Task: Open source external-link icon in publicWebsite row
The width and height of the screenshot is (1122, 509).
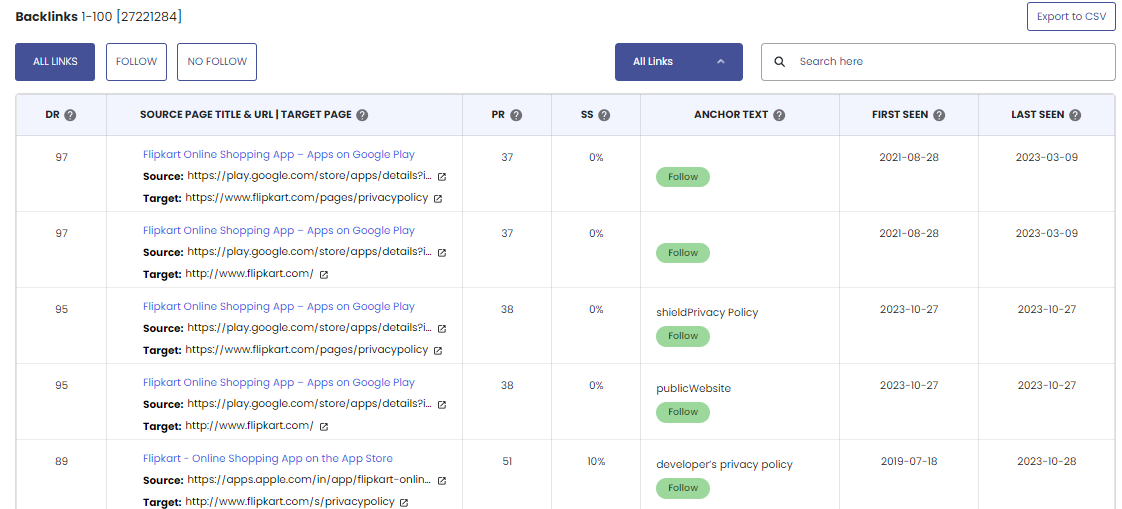Action: (x=442, y=404)
